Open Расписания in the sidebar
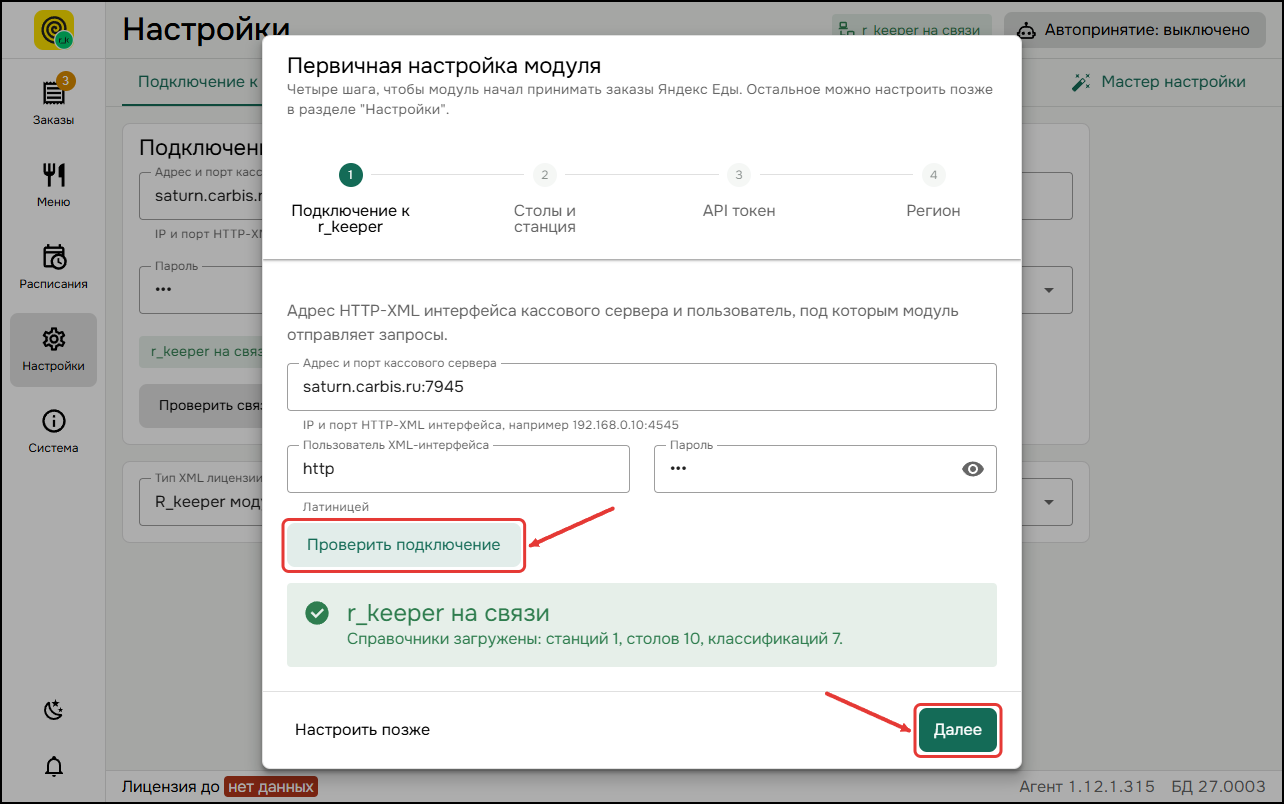The height and width of the screenshot is (804, 1284). (54, 266)
